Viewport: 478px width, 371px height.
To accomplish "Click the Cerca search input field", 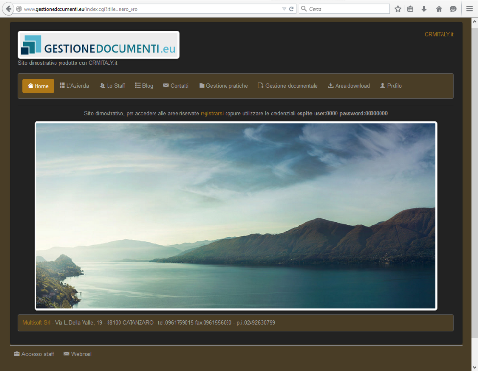I will tap(344, 9).
